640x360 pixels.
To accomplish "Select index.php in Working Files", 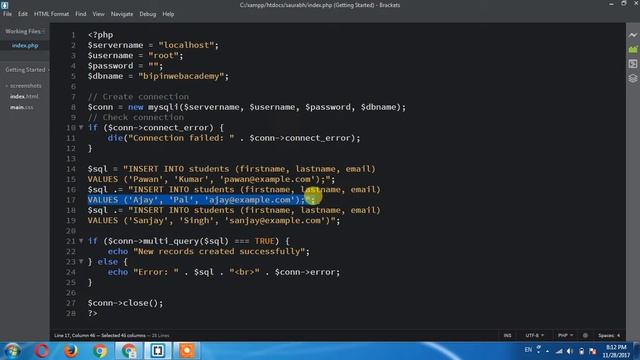I will click(25, 45).
